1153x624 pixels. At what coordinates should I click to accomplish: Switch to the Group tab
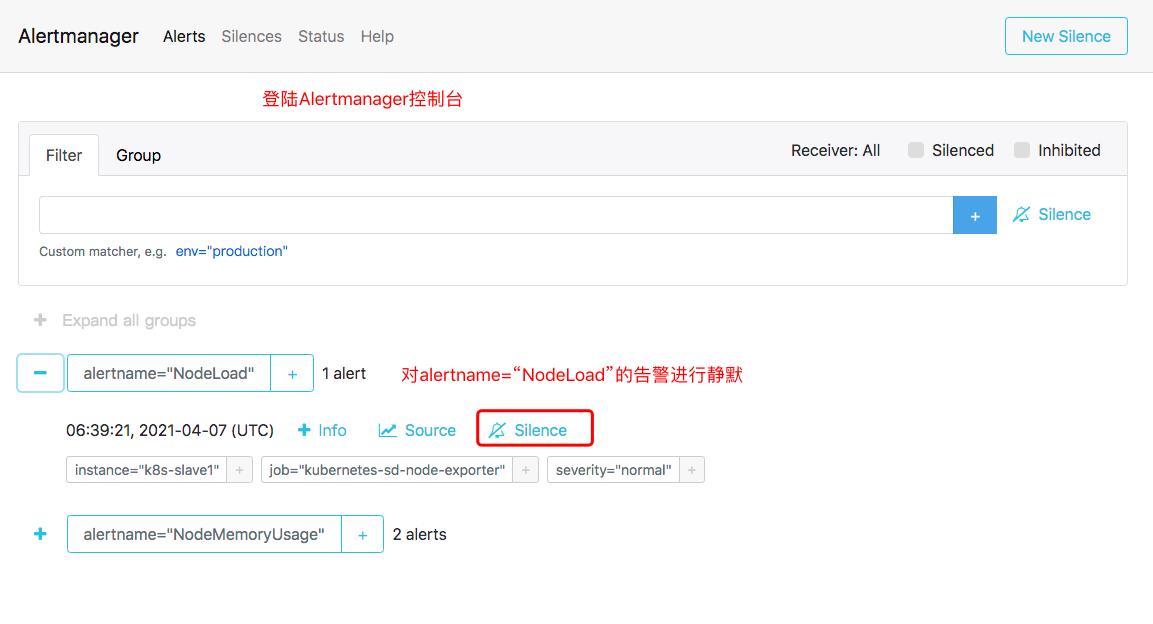click(x=138, y=155)
